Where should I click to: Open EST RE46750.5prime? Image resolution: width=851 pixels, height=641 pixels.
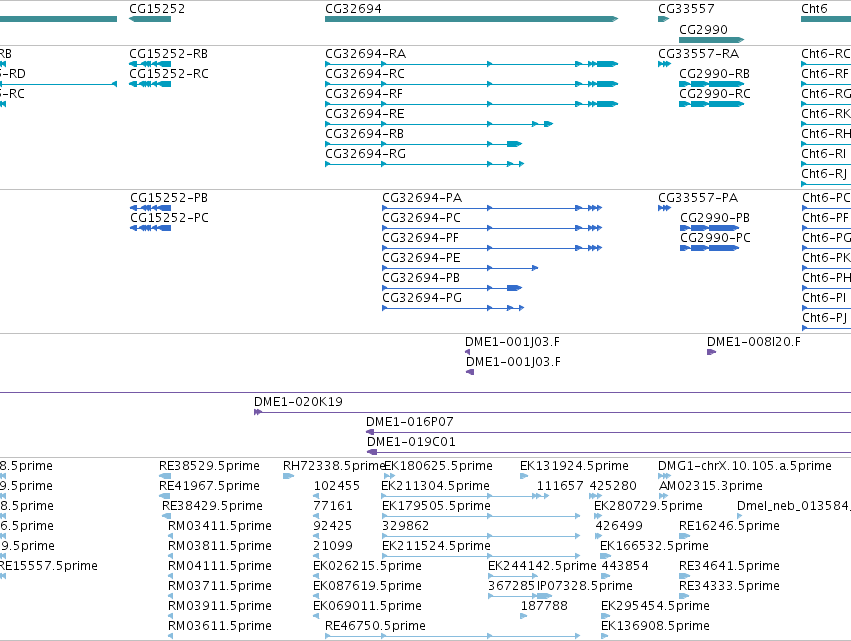[375, 627]
